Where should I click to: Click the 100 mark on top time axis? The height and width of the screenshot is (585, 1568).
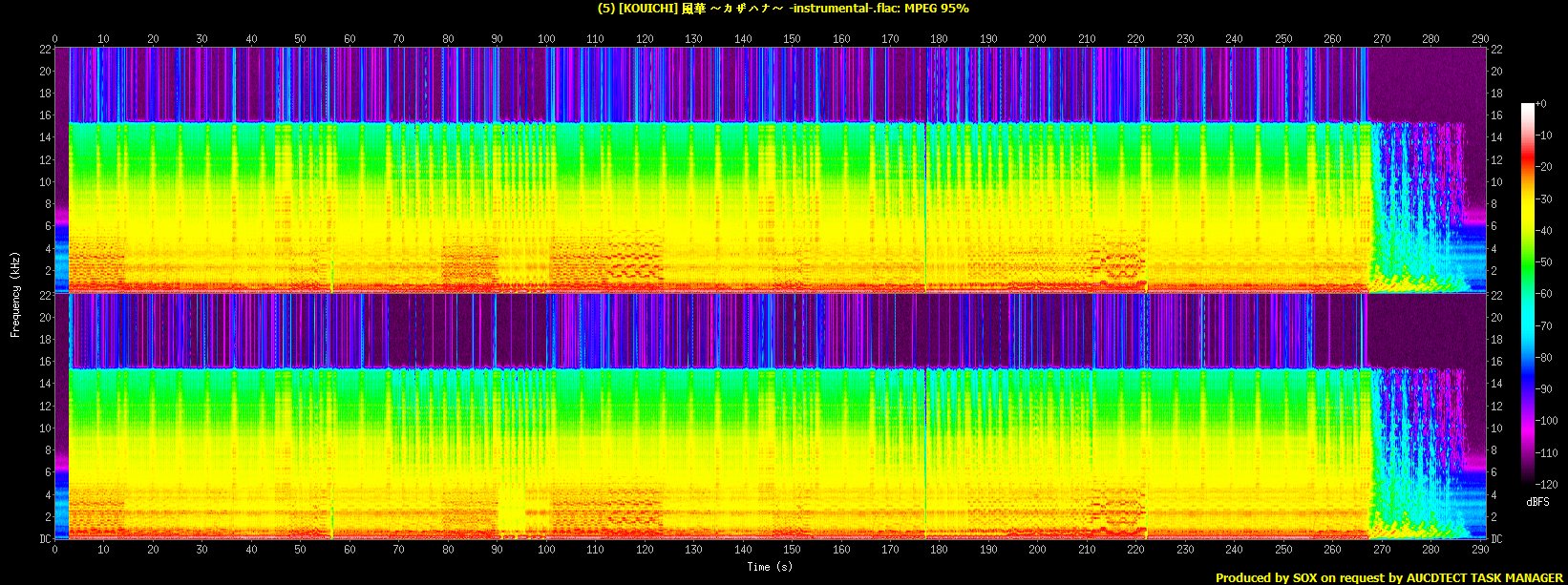pos(546,39)
